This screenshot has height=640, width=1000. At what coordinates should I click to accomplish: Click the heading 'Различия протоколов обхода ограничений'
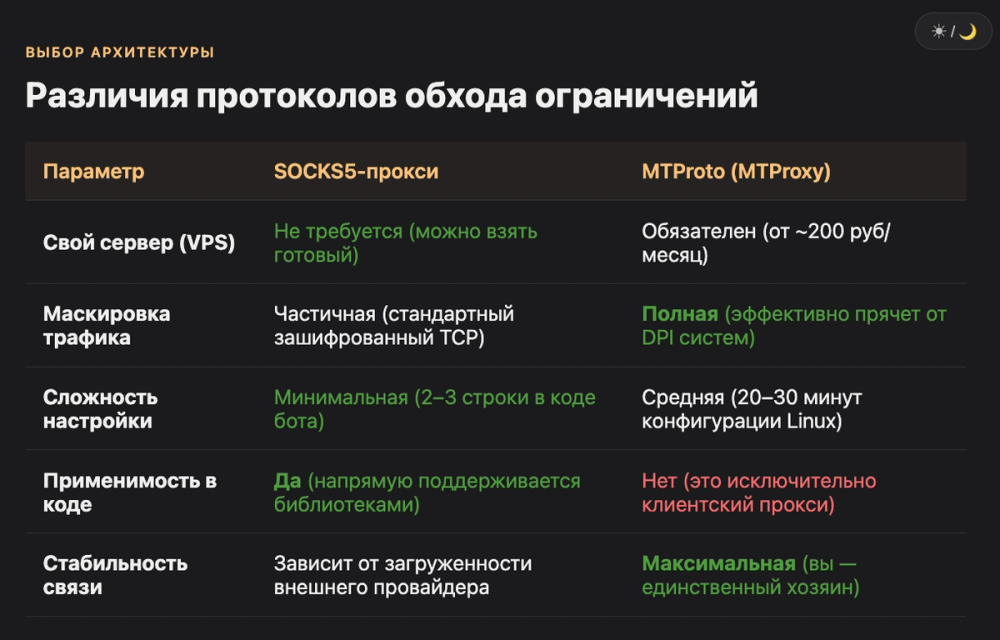(392, 96)
